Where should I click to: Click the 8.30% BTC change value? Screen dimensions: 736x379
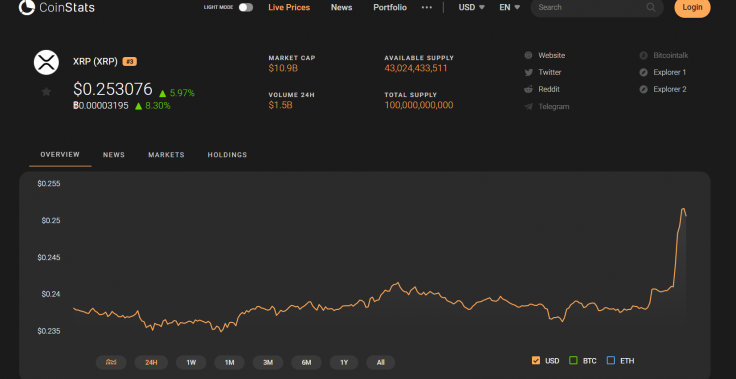click(x=158, y=106)
